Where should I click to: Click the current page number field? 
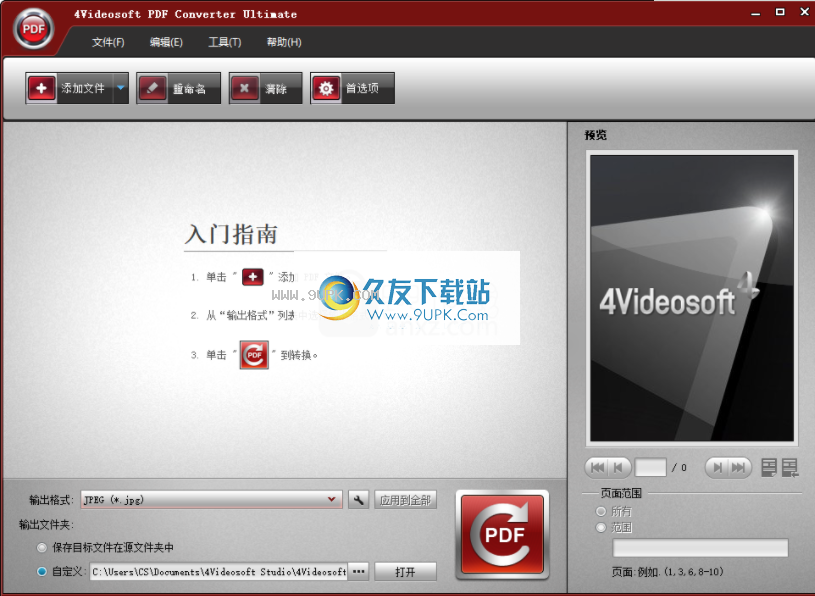coord(650,468)
